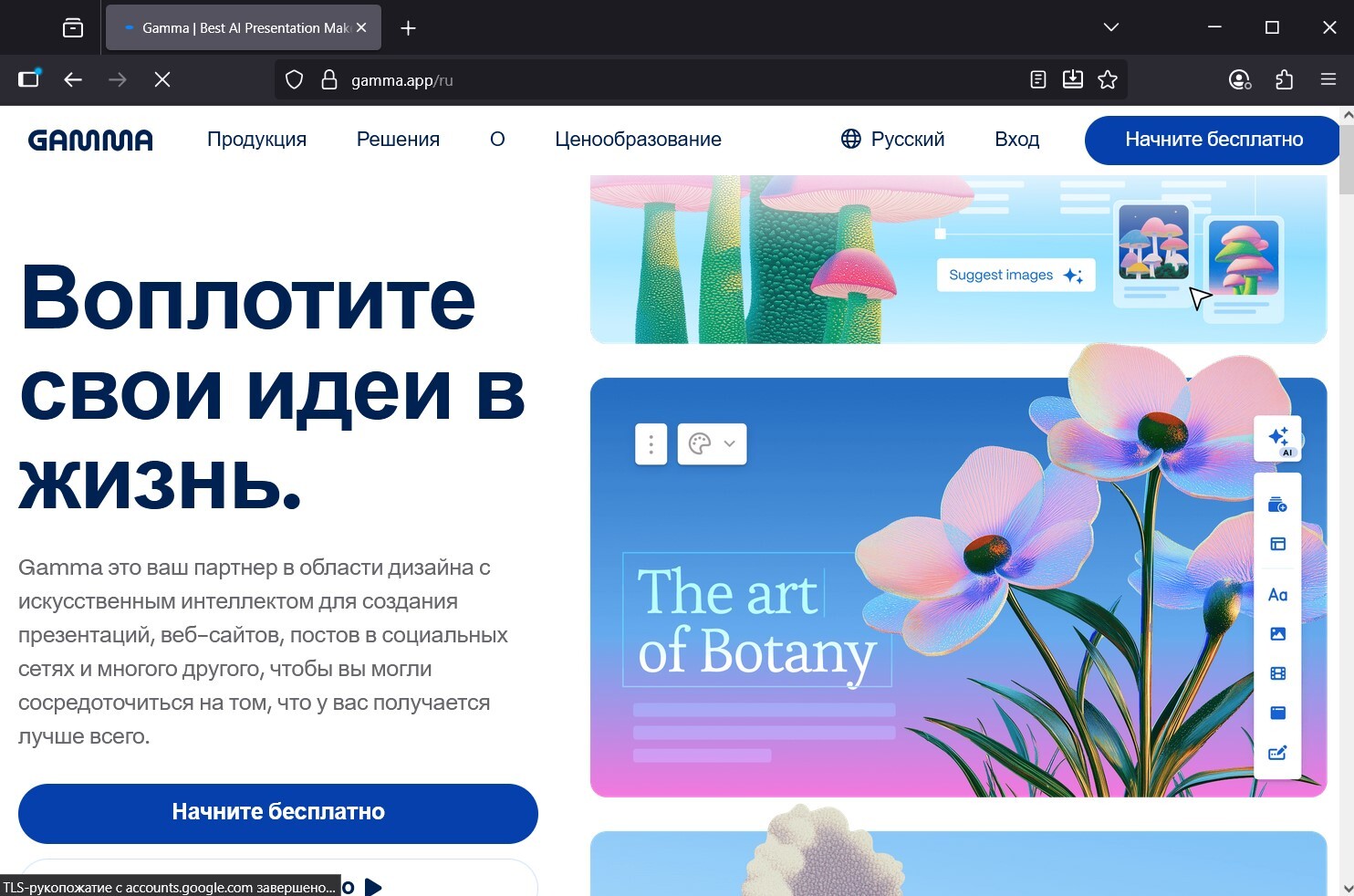Stop page loading with X button

(x=162, y=80)
